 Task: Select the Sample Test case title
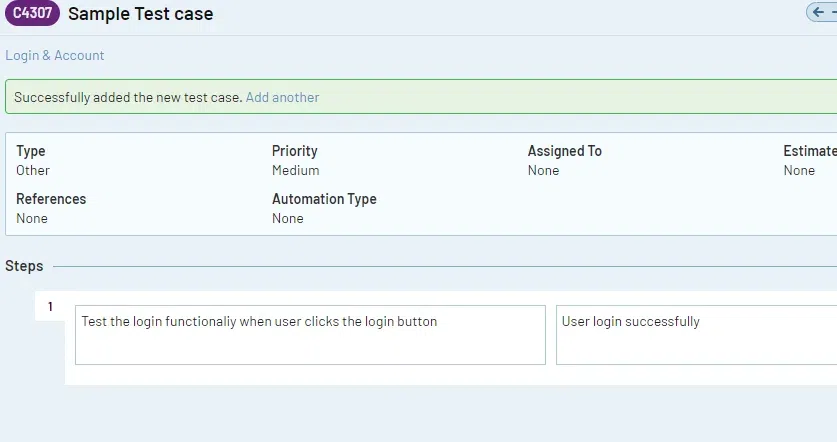[140, 15]
